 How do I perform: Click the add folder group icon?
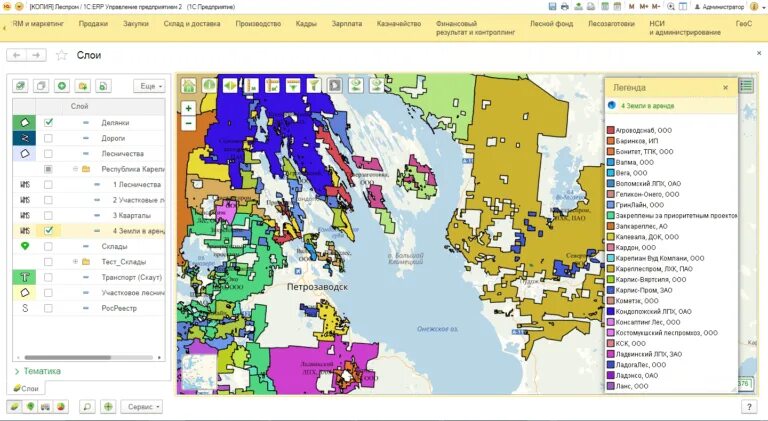[x=83, y=86]
